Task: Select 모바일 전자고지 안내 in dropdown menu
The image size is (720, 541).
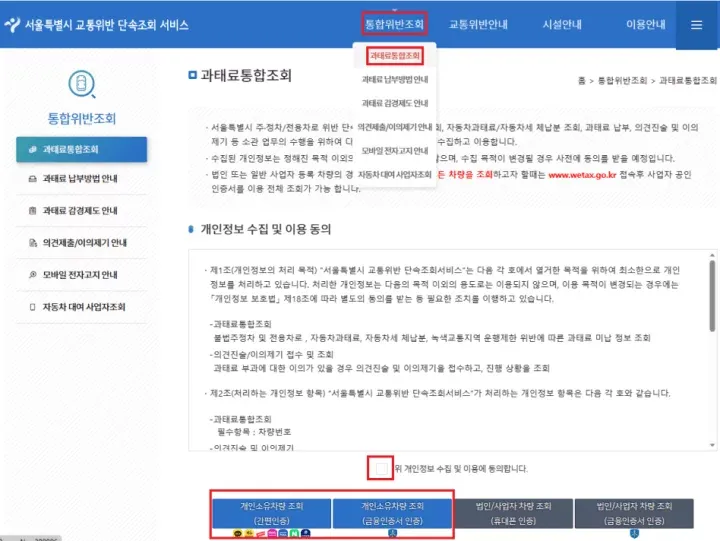Action: click(395, 151)
